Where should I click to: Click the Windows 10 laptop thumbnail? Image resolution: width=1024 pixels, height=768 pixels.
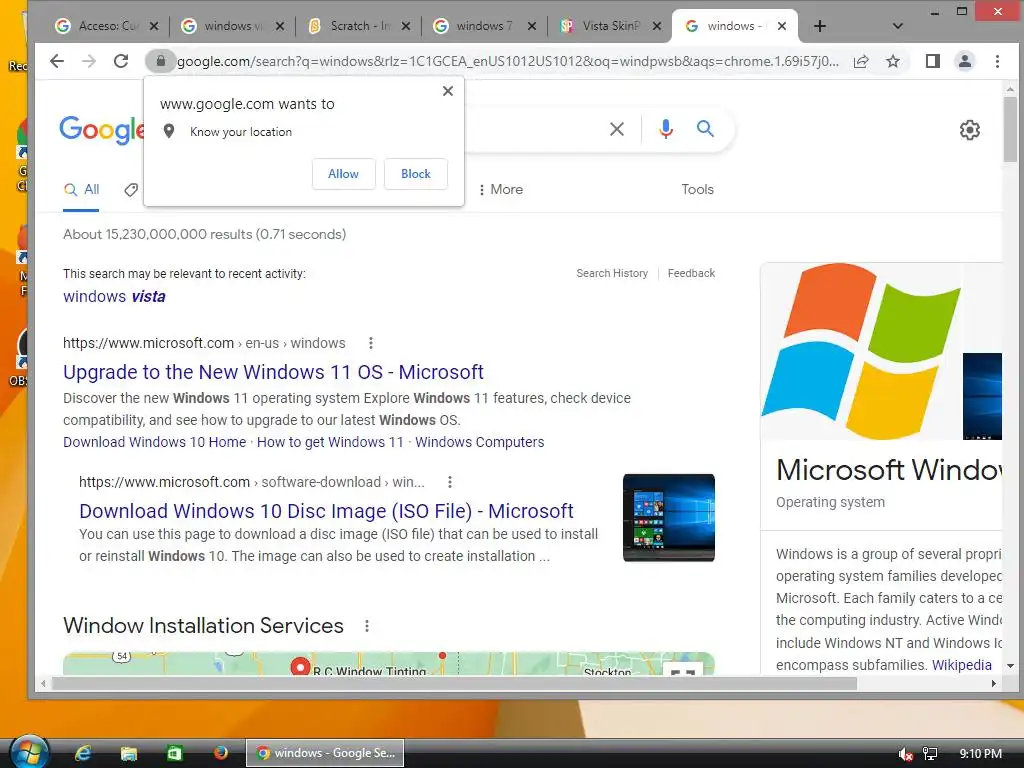(669, 518)
